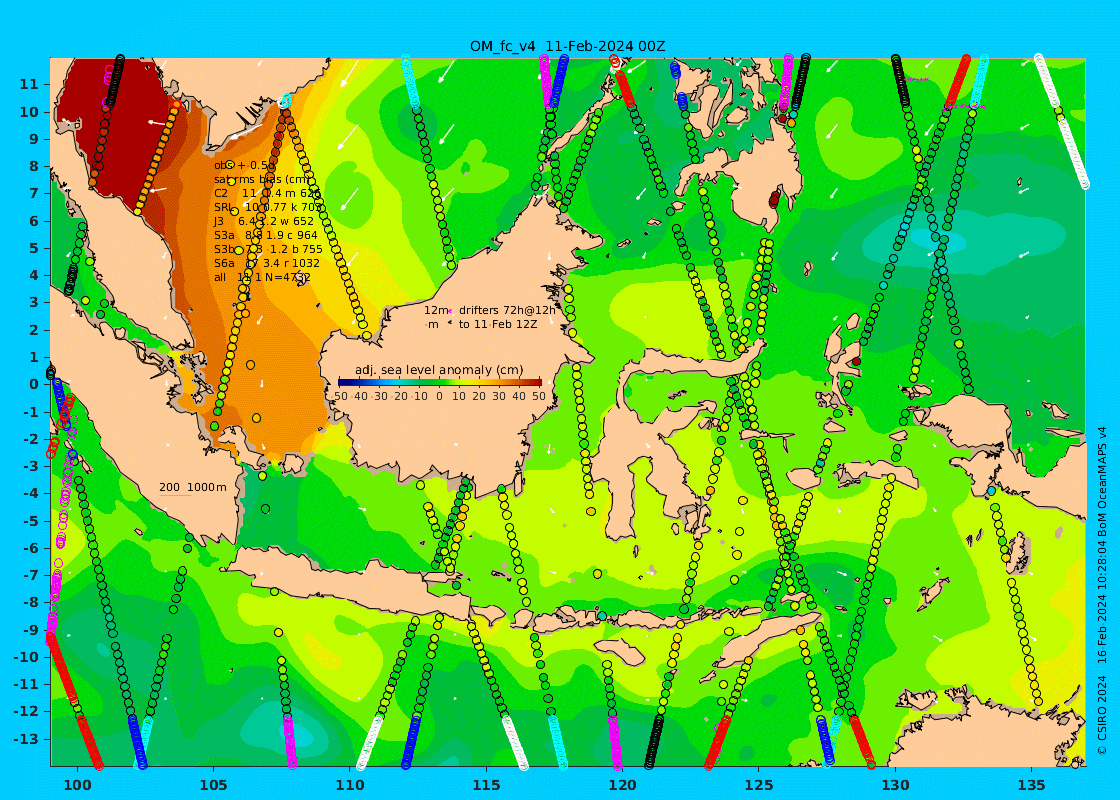Click longitude tick label 115
The width and height of the screenshot is (1120, 800).
[486, 786]
